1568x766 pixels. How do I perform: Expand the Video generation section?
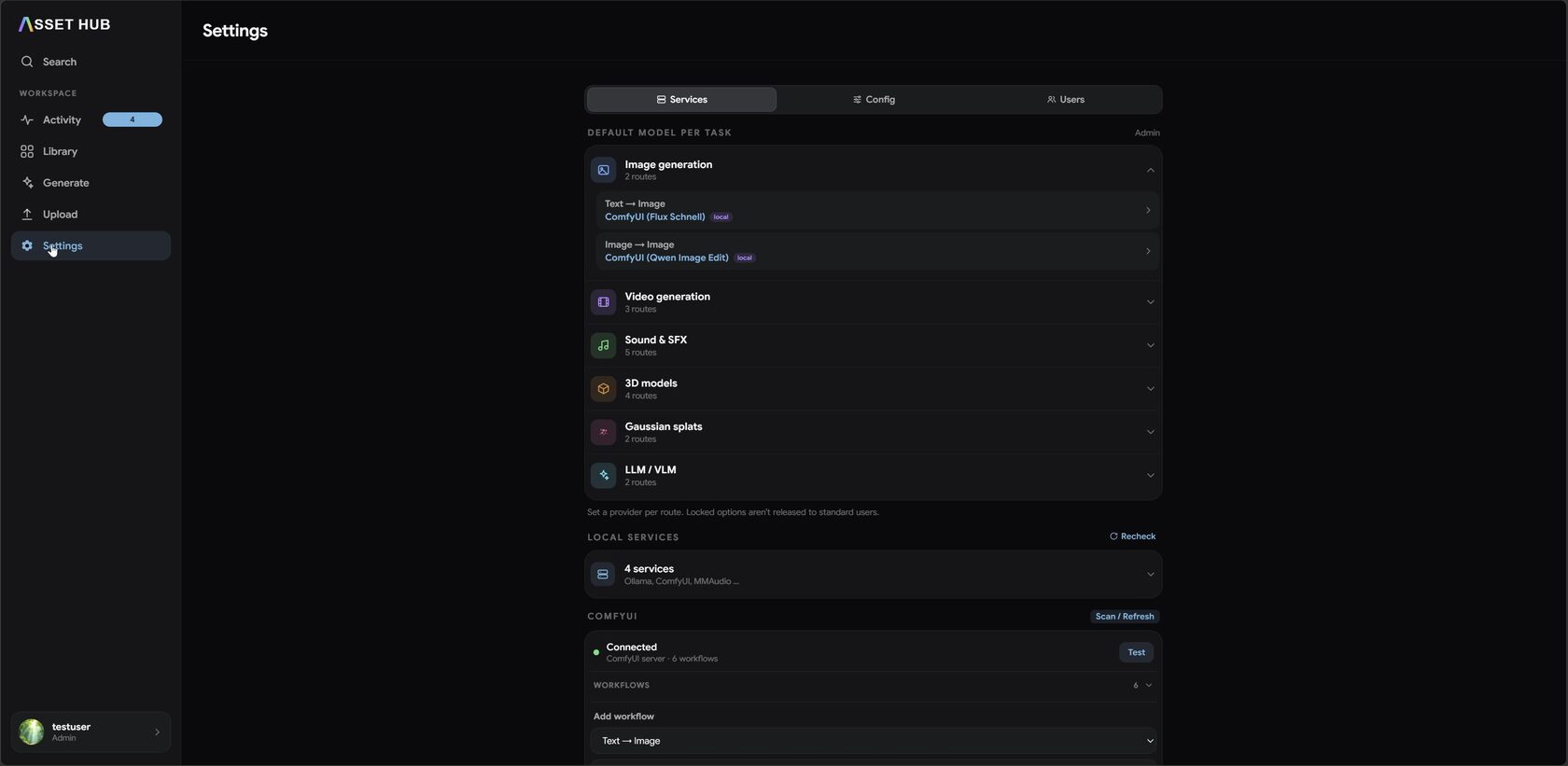click(x=1150, y=302)
